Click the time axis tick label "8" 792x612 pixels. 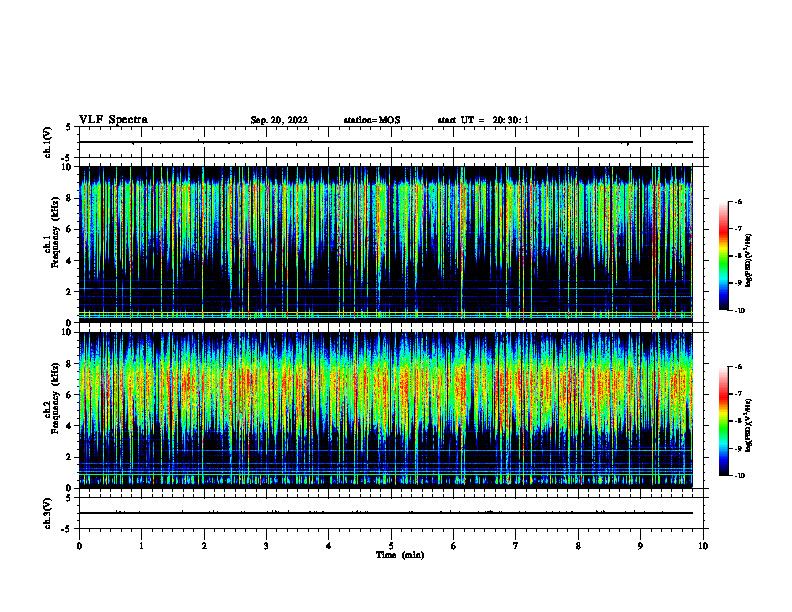point(578,546)
